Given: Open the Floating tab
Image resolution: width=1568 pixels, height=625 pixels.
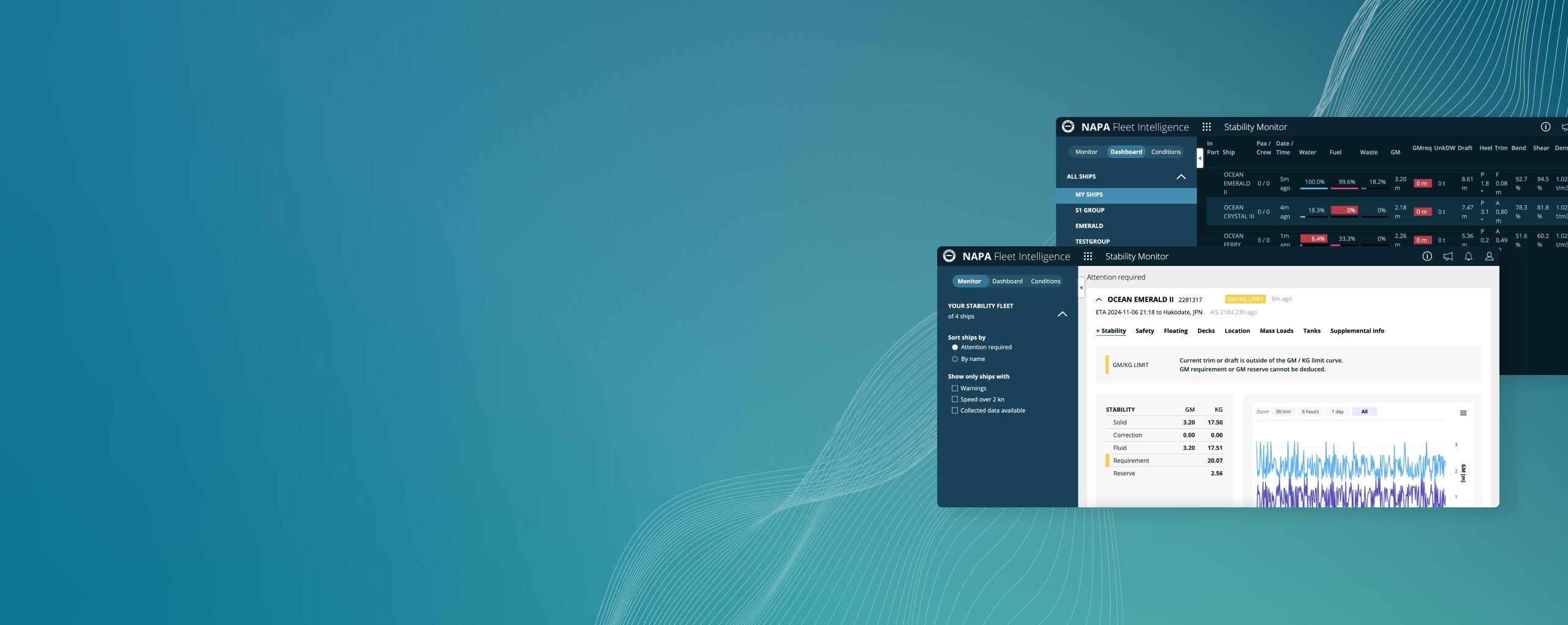Looking at the screenshot, I should 1175,331.
